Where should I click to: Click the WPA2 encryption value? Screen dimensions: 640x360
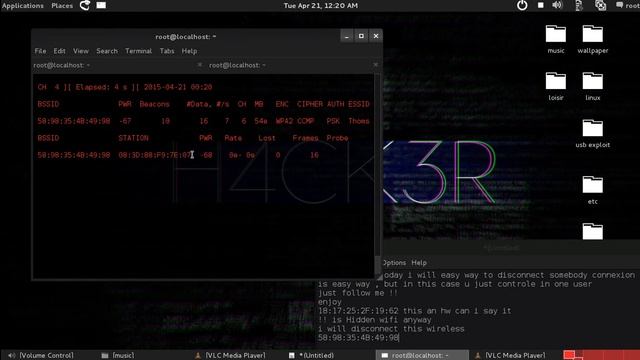[284, 121]
